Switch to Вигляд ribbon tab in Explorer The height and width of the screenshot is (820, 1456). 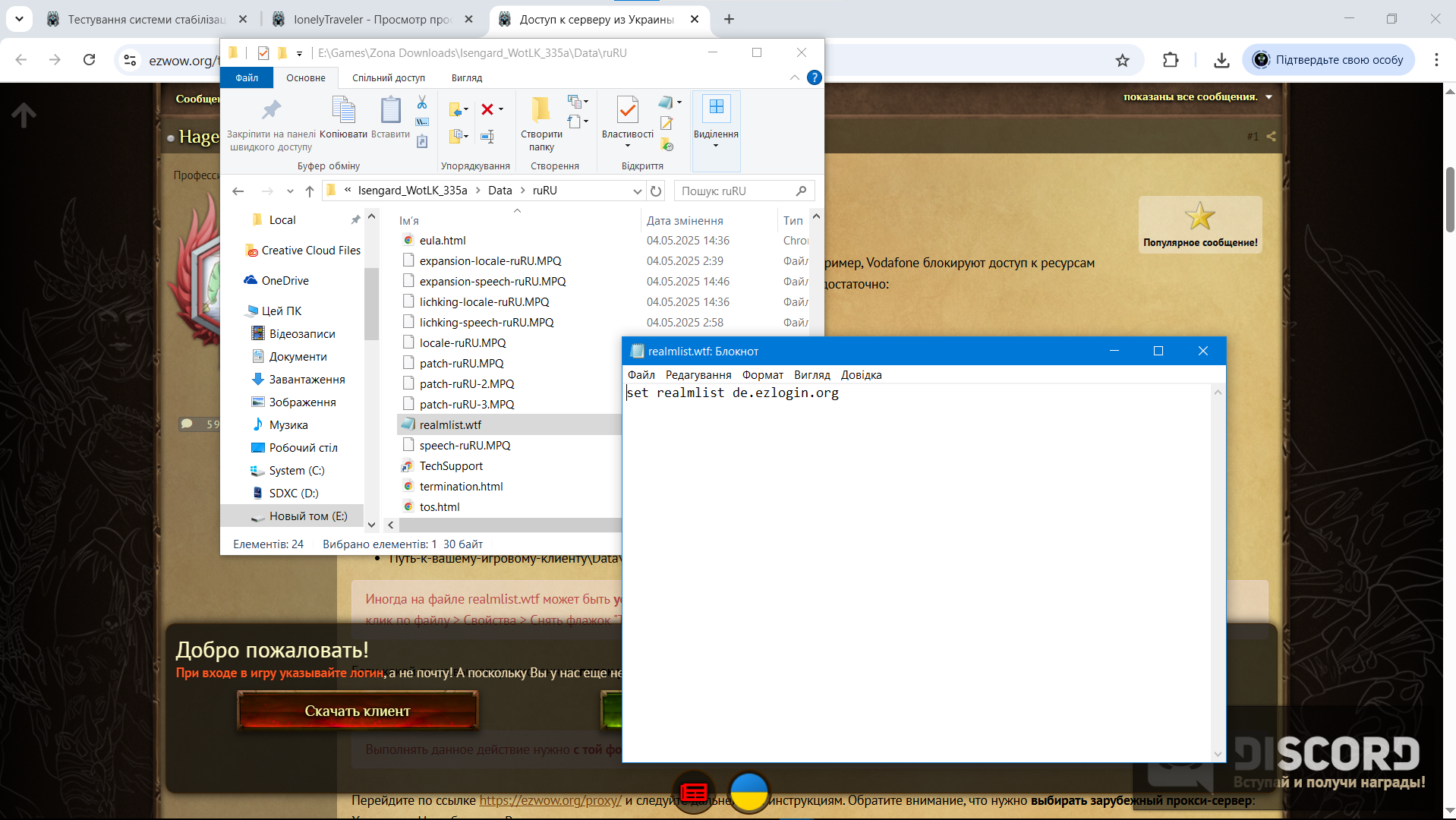tap(467, 77)
